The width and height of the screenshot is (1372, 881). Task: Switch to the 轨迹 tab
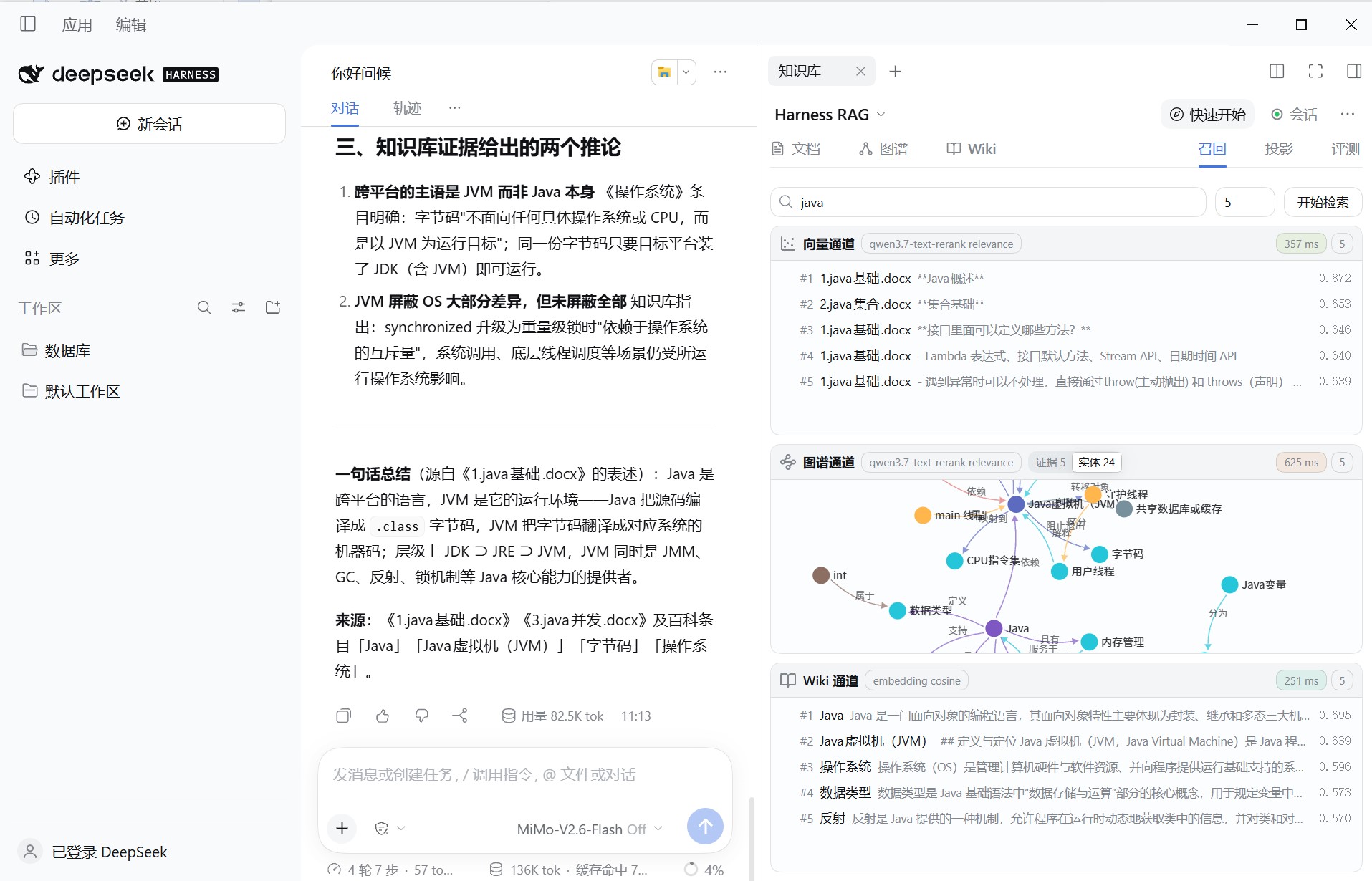(x=407, y=108)
